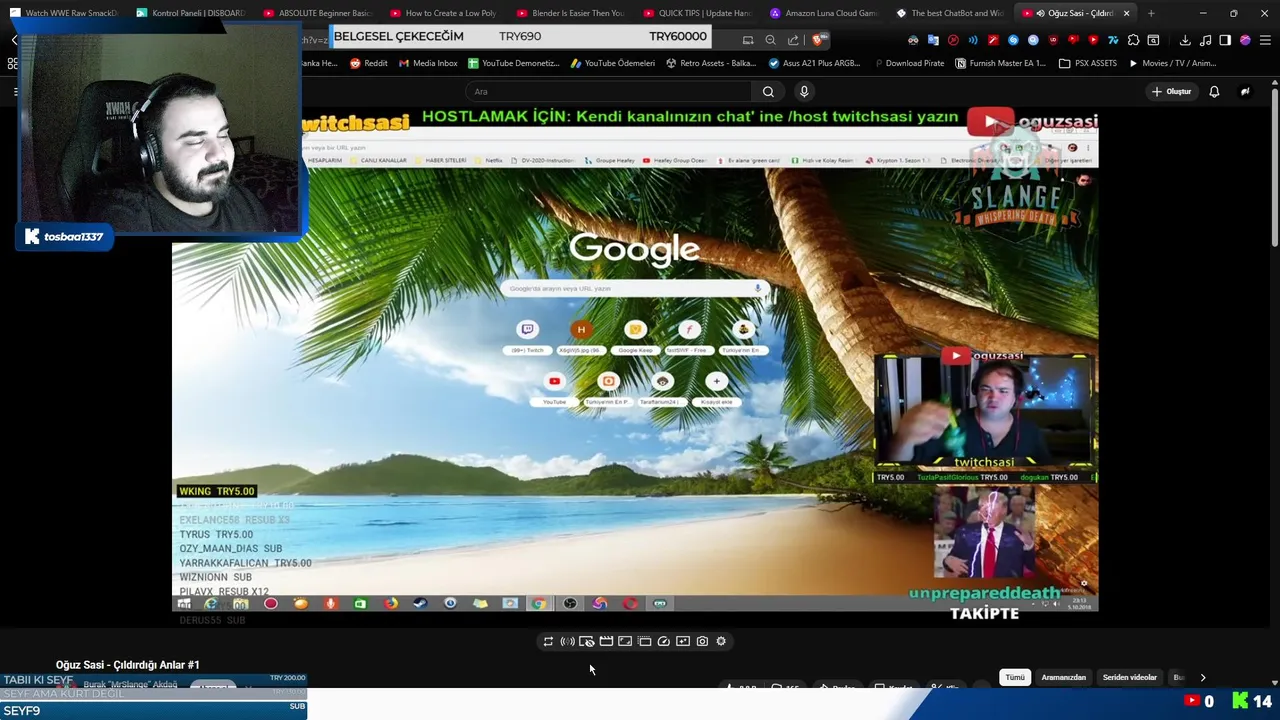This screenshot has height=720, width=1280.
Task: Open YouTube notifications bell
Action: tap(1214, 91)
